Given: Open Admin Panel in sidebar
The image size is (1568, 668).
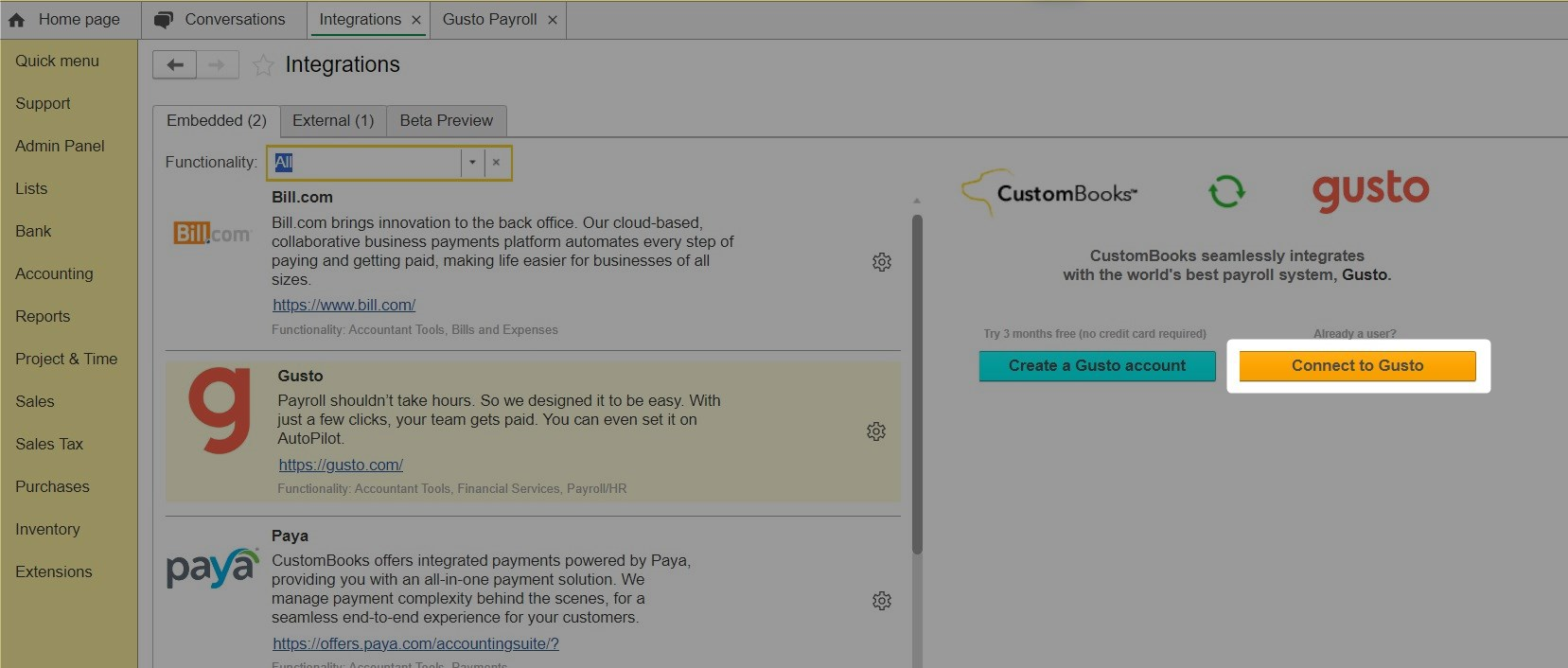Looking at the screenshot, I should tap(60, 146).
